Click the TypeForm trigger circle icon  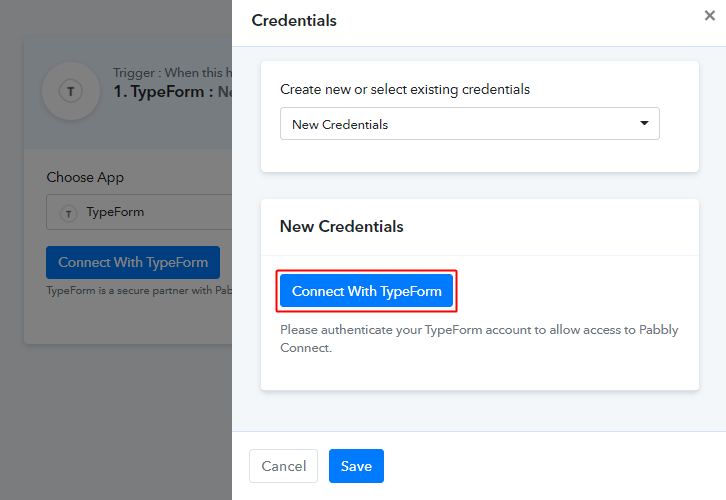[x=71, y=91]
